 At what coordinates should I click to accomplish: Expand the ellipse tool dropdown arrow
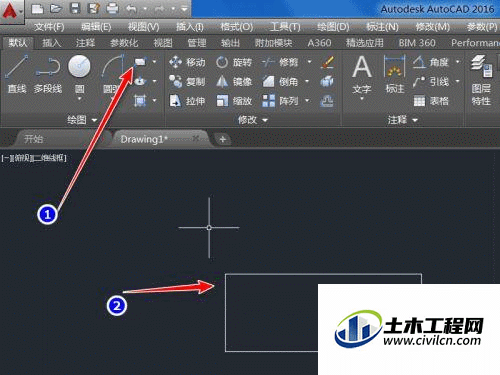(154, 81)
